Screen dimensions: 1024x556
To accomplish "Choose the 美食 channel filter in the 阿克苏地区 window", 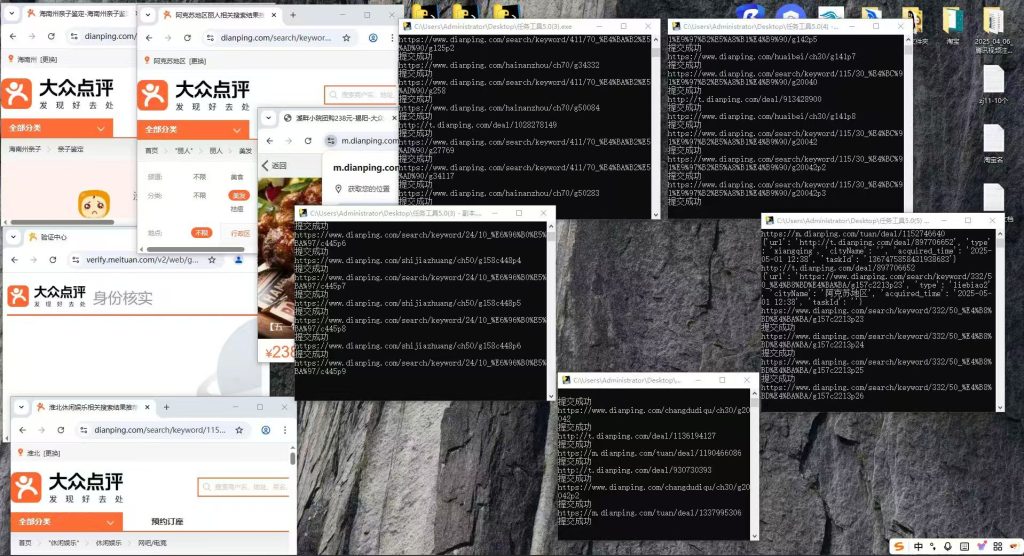I will 237,177.
